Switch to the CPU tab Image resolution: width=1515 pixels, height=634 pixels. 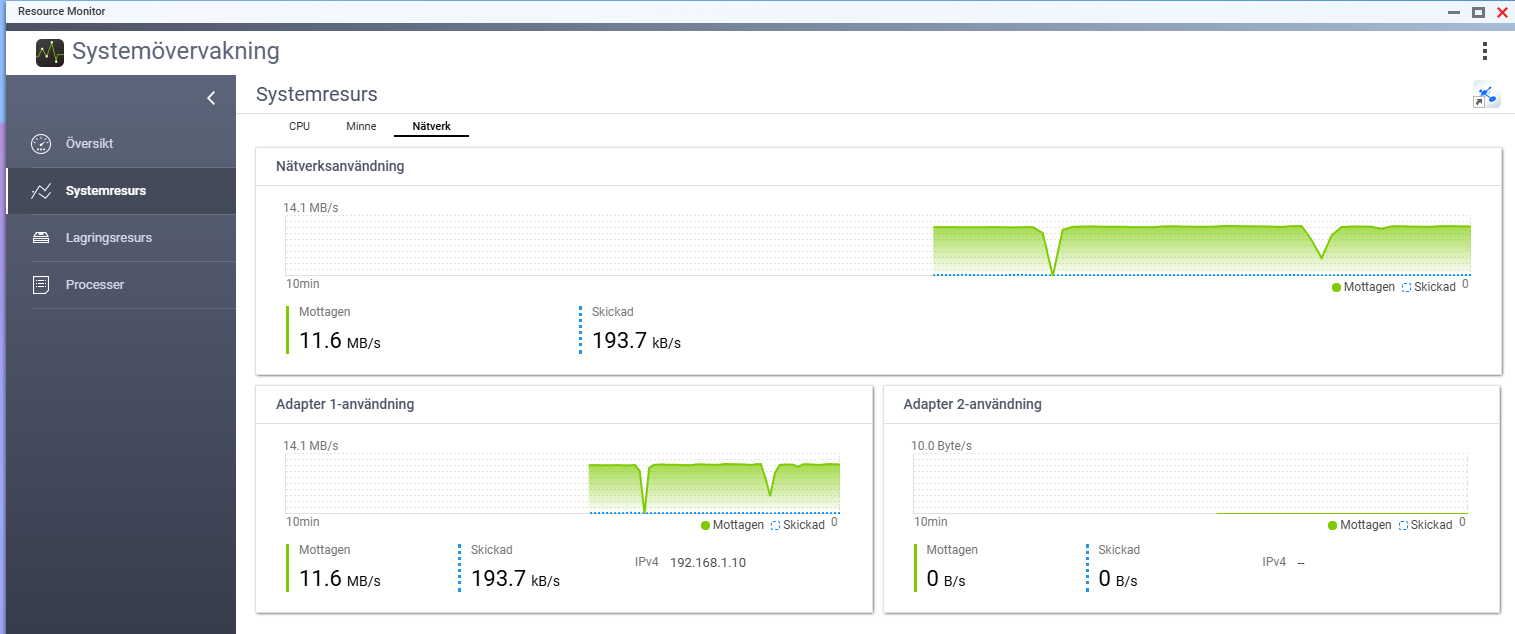coord(299,127)
